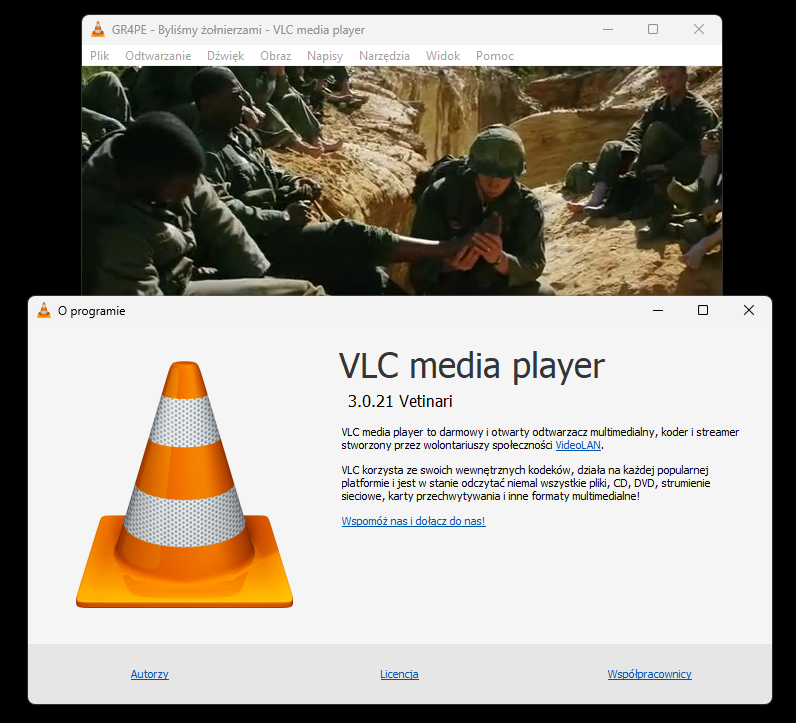
Task: Maximize the 'O programie' dialog
Action: (703, 310)
